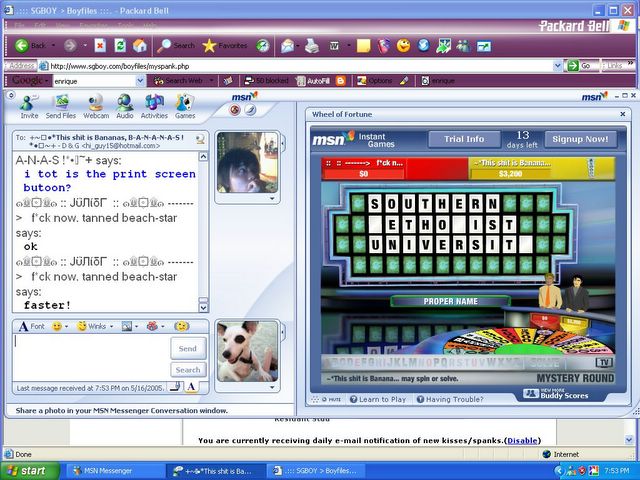Change text style with the Font button
The image size is (640, 480).
click(31, 326)
